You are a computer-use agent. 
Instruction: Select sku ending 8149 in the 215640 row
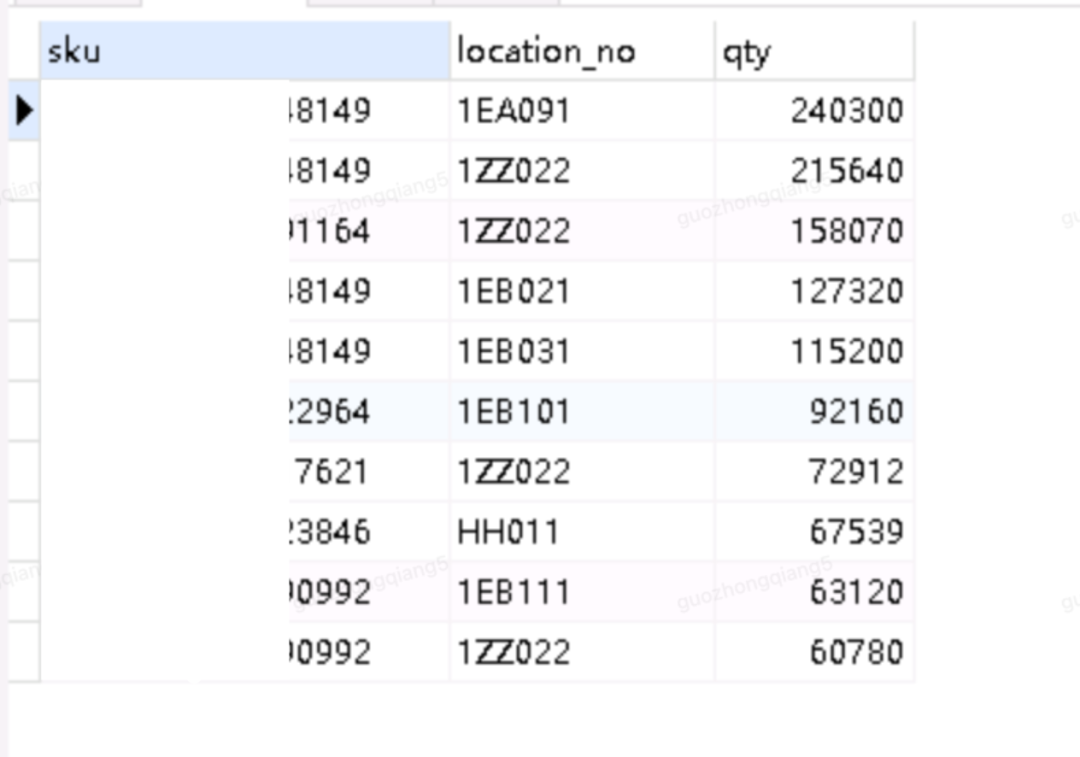(331, 171)
